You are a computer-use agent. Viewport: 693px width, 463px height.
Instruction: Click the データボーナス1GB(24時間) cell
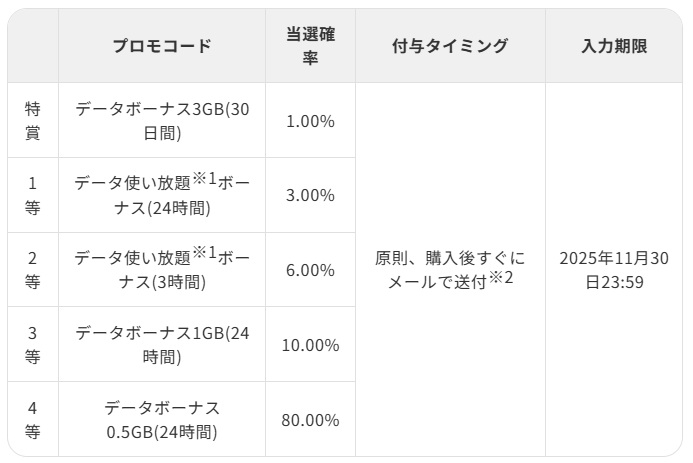pos(162,345)
